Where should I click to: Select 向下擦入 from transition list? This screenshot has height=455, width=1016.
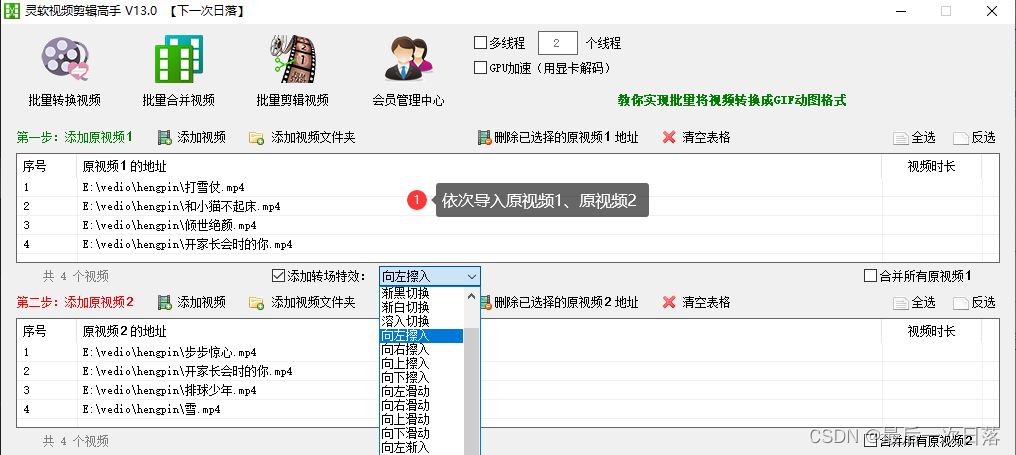click(421, 378)
